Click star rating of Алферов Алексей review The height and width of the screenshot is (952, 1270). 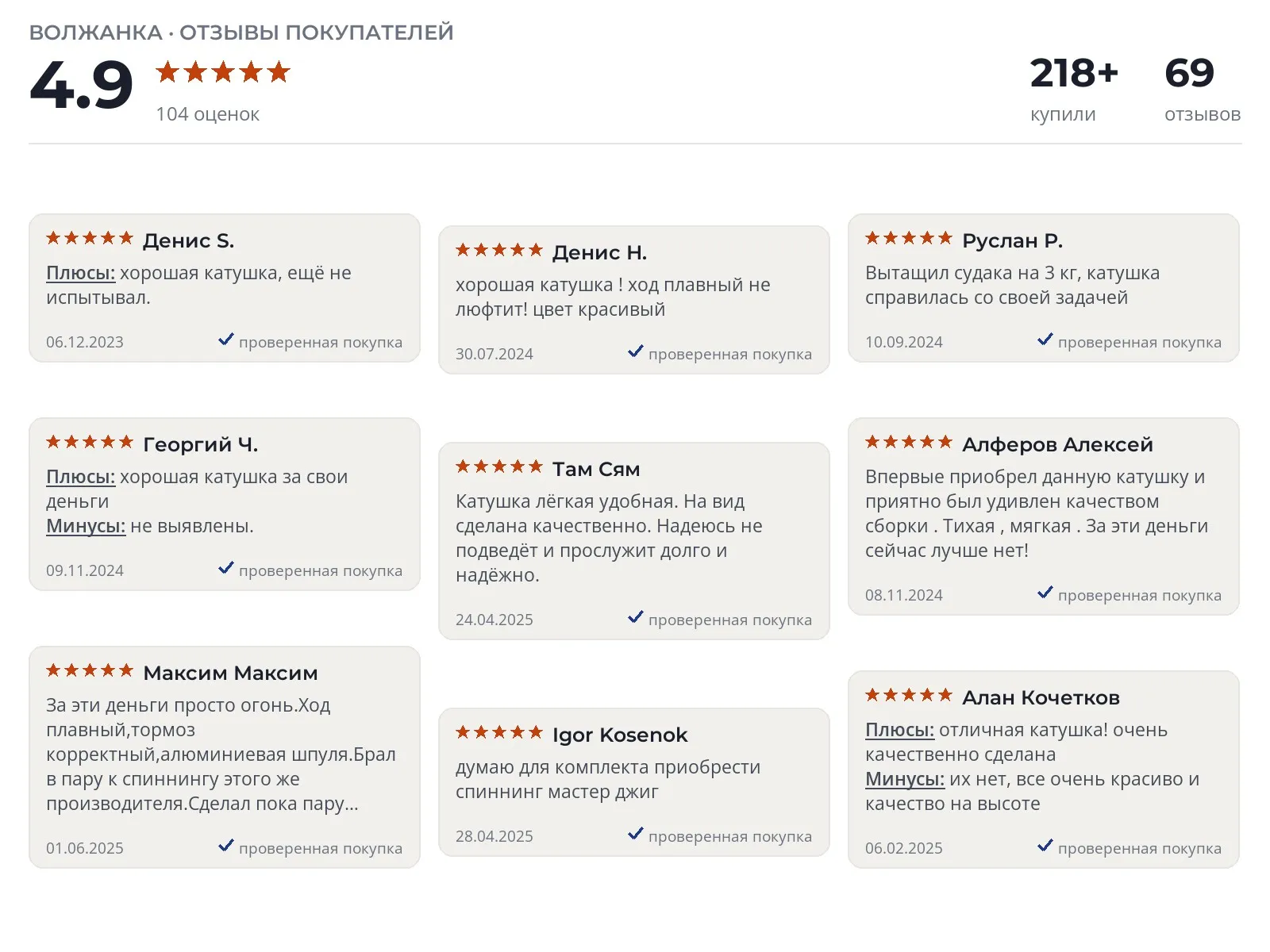[909, 442]
